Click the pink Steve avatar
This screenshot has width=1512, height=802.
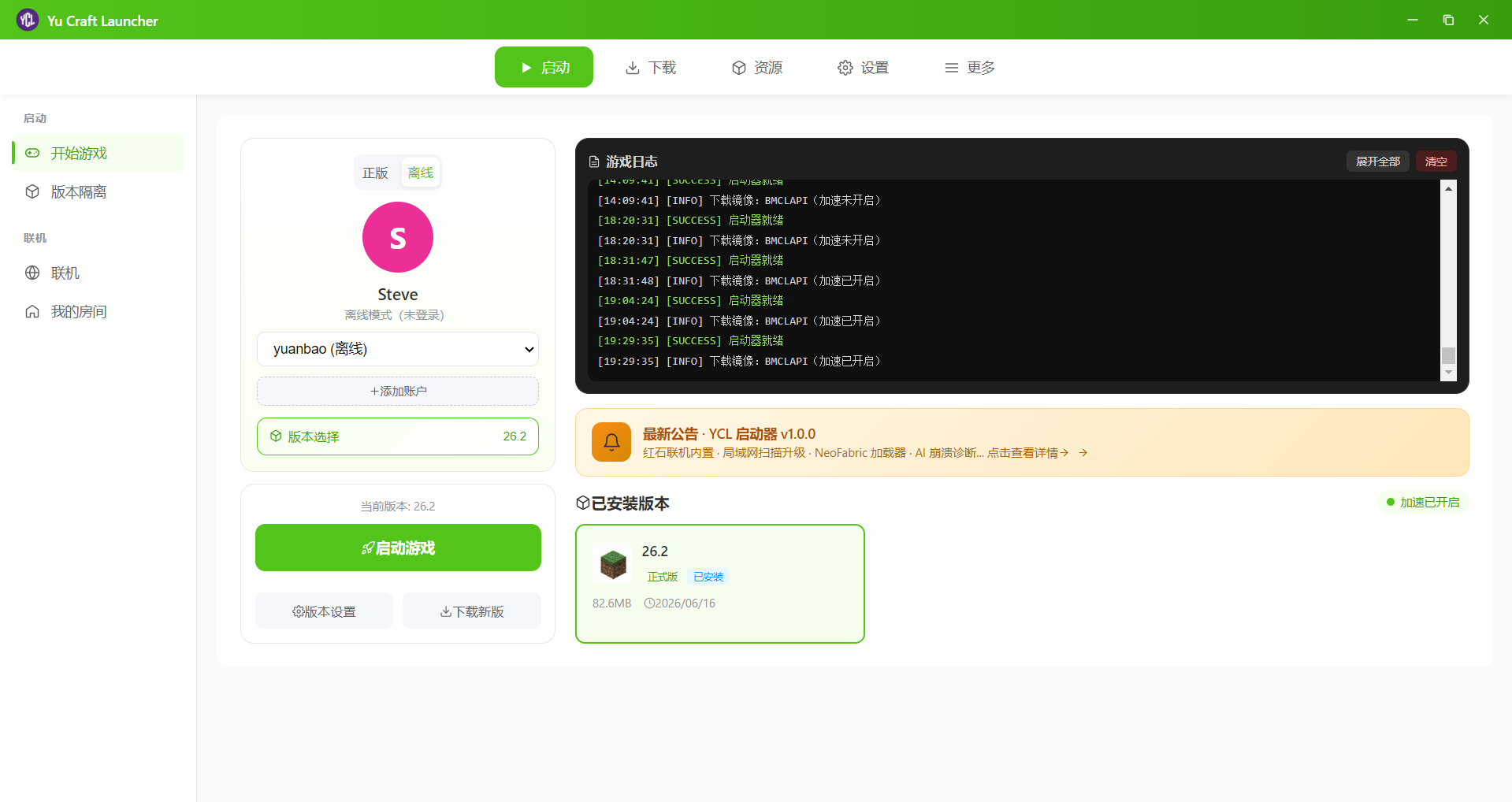(398, 237)
